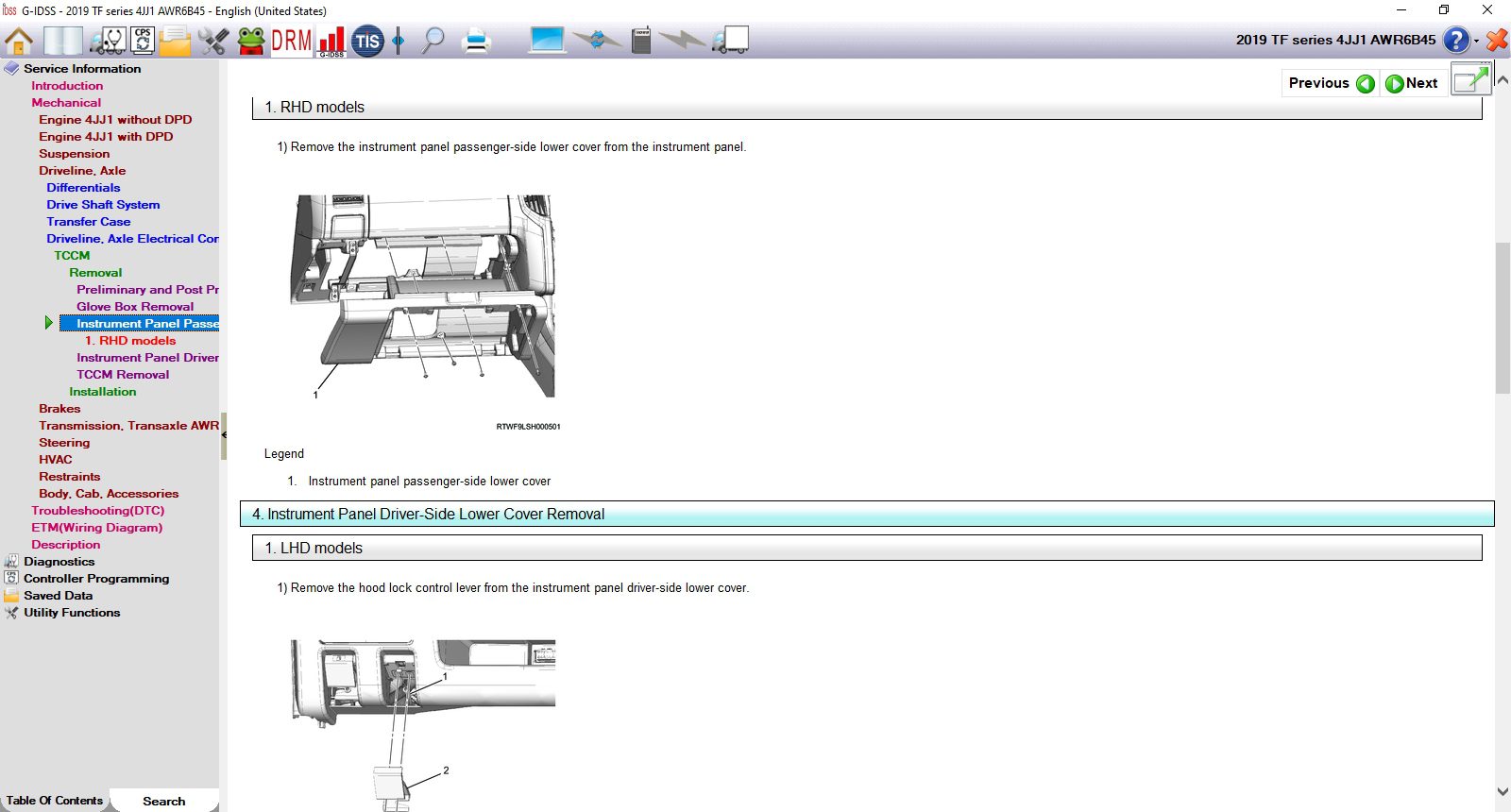Open the Drive Shaft System section
Screen dimensions: 1511x812
103,205
